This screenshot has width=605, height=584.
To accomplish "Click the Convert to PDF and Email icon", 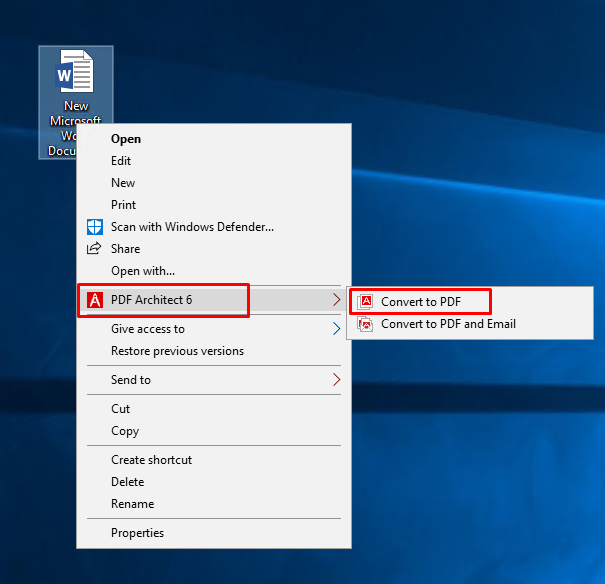I will (x=365, y=324).
